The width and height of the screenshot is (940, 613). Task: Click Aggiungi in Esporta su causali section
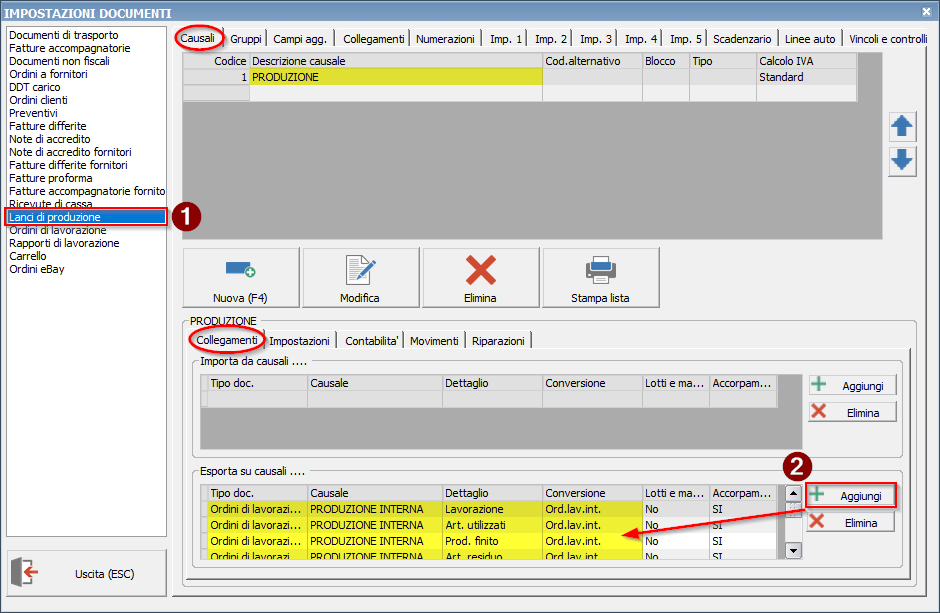click(x=851, y=495)
